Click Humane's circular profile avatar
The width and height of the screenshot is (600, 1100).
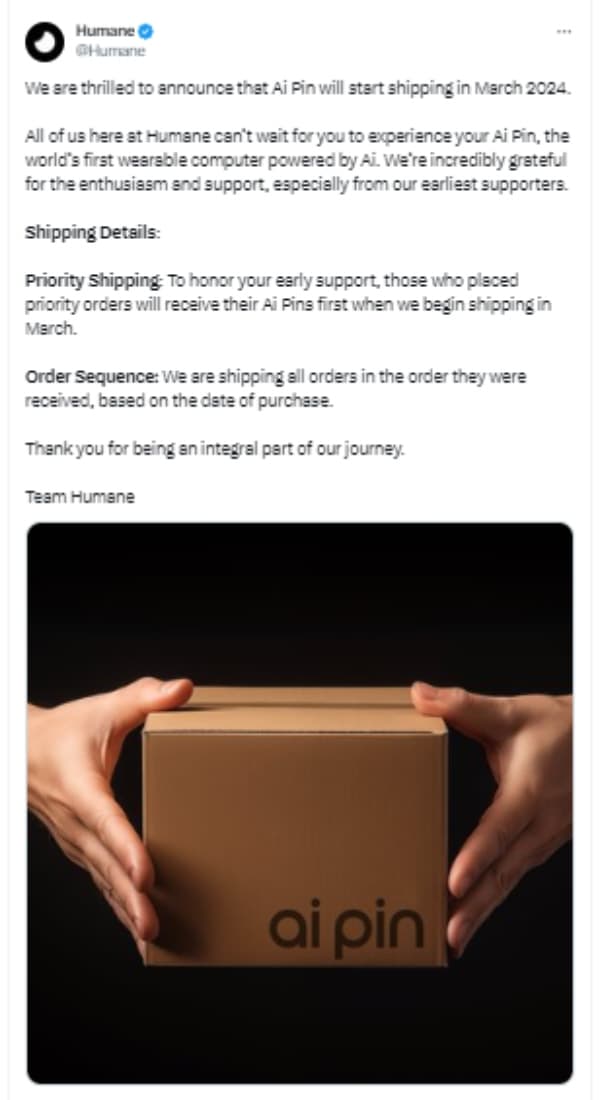[43, 41]
